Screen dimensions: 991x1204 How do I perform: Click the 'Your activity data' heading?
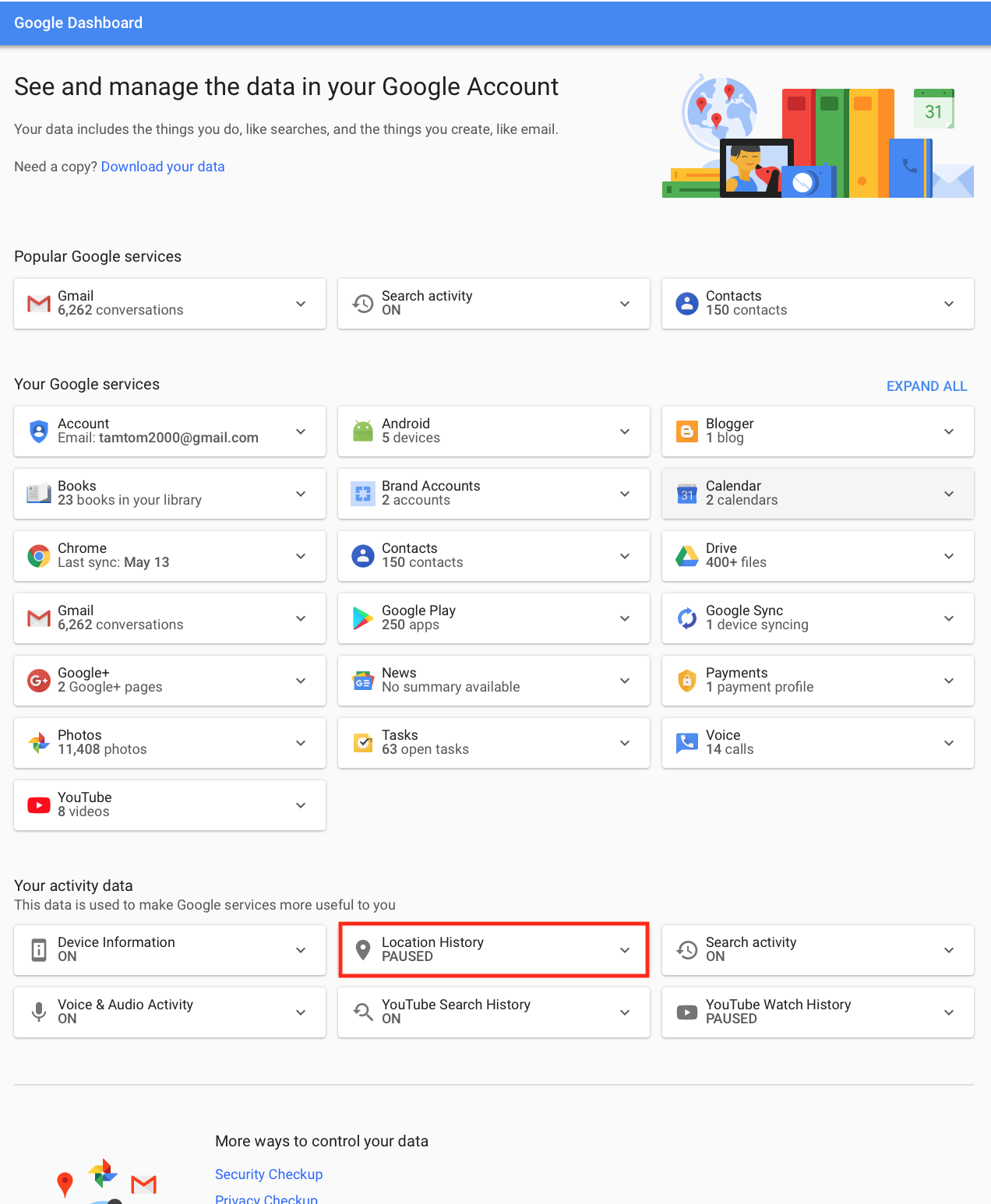73,885
